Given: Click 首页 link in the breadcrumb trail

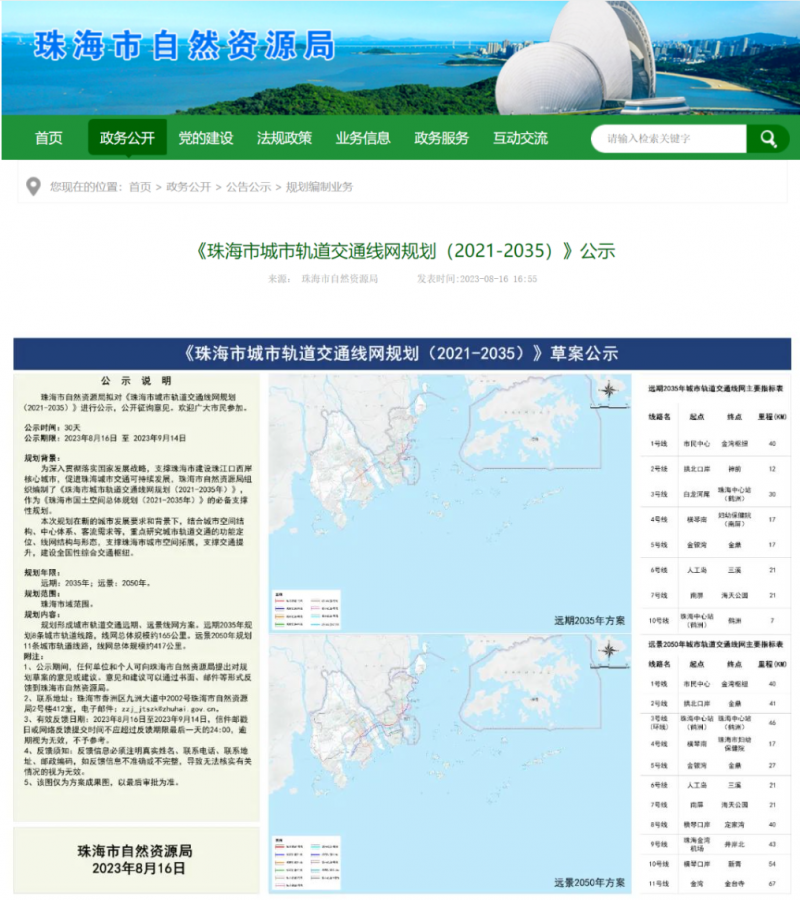Looking at the screenshot, I should coord(140,187).
